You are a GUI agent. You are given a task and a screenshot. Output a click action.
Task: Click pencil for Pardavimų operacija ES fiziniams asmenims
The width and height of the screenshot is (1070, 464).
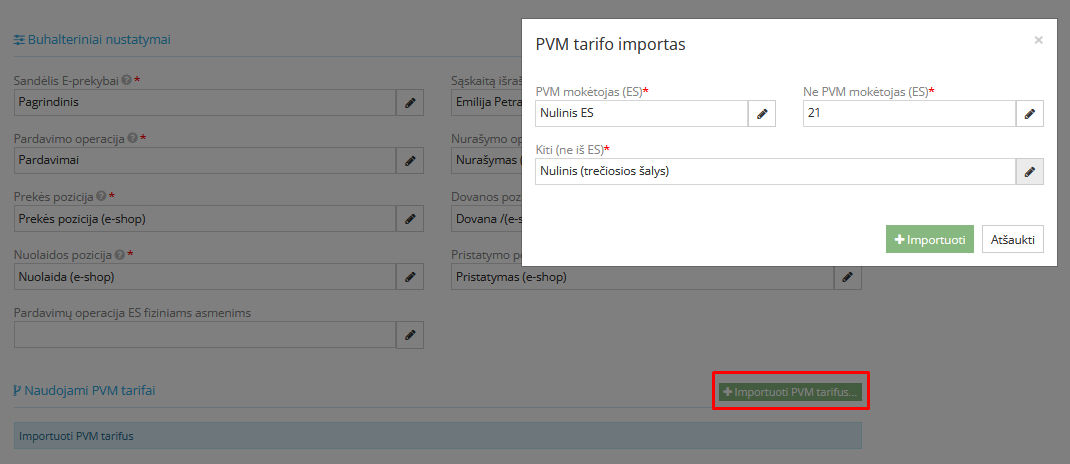pos(410,335)
